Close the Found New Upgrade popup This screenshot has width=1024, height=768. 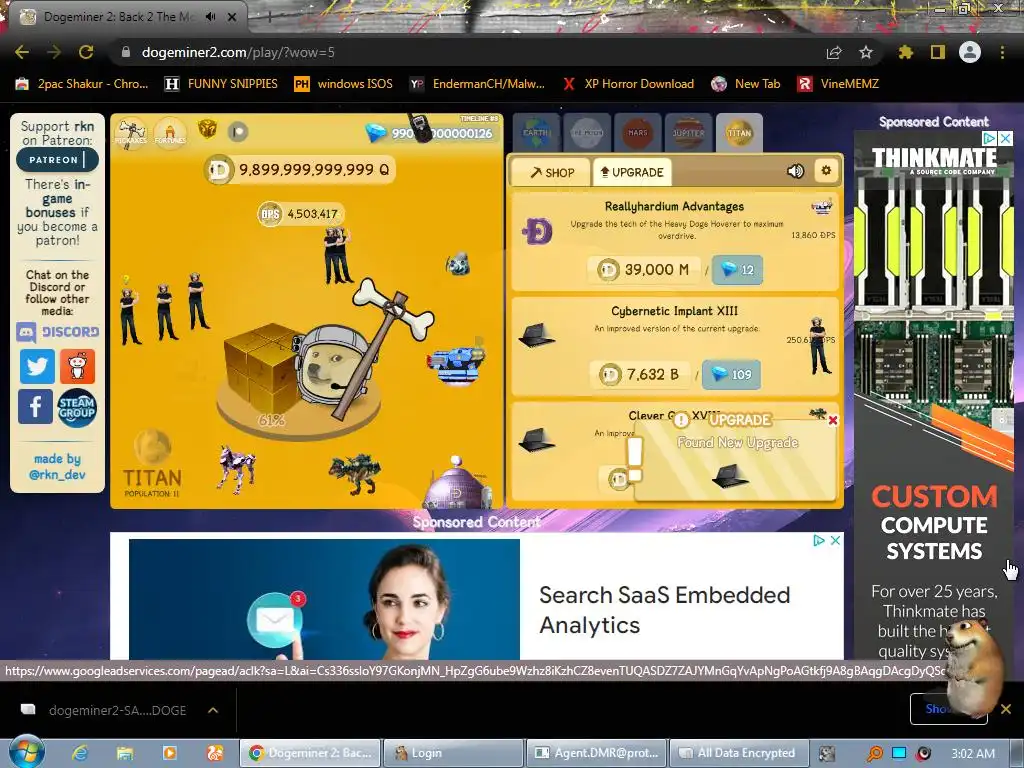pyautogui.click(x=833, y=420)
